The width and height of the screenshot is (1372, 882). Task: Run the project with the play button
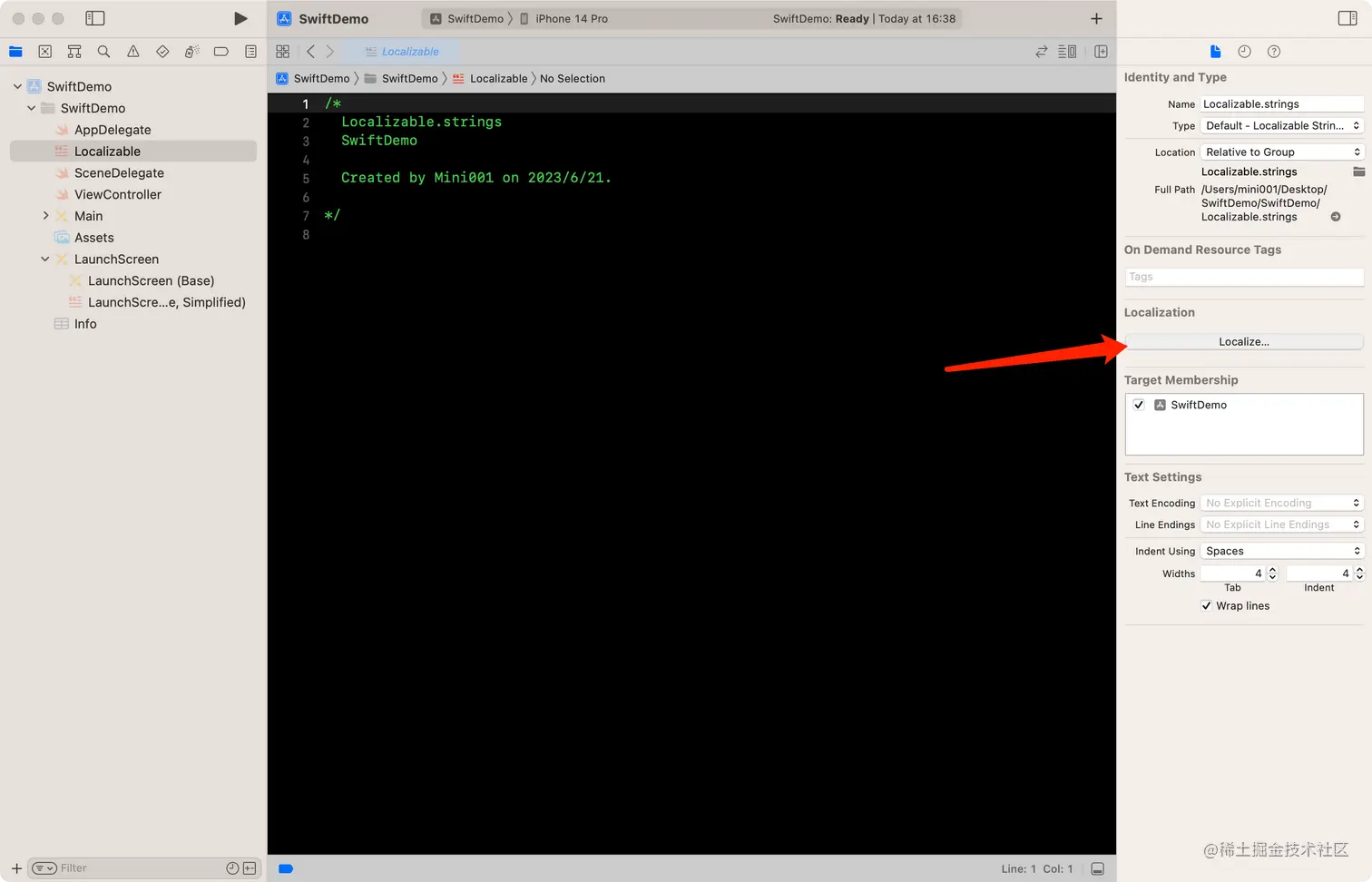point(240,18)
